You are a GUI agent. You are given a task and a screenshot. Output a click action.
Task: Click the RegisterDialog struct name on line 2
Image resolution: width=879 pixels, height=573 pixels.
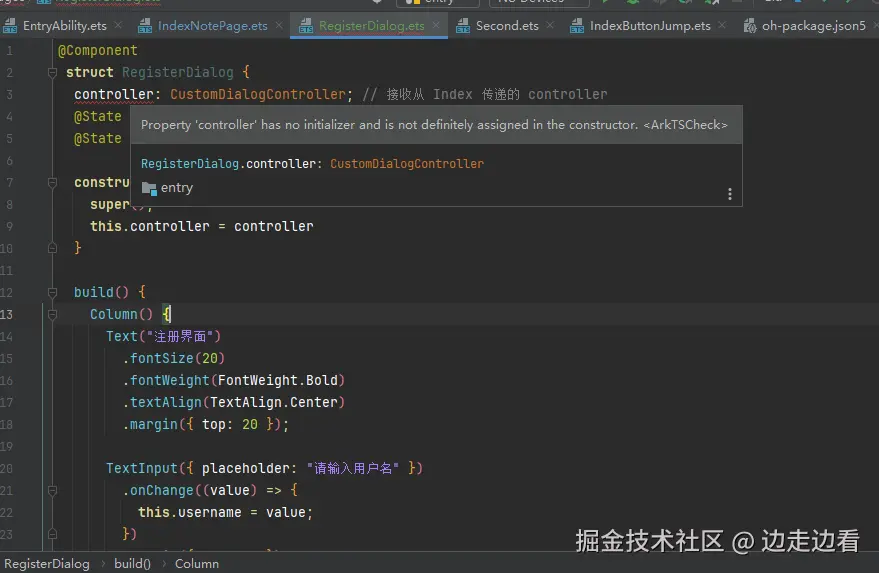pyautogui.click(x=178, y=72)
